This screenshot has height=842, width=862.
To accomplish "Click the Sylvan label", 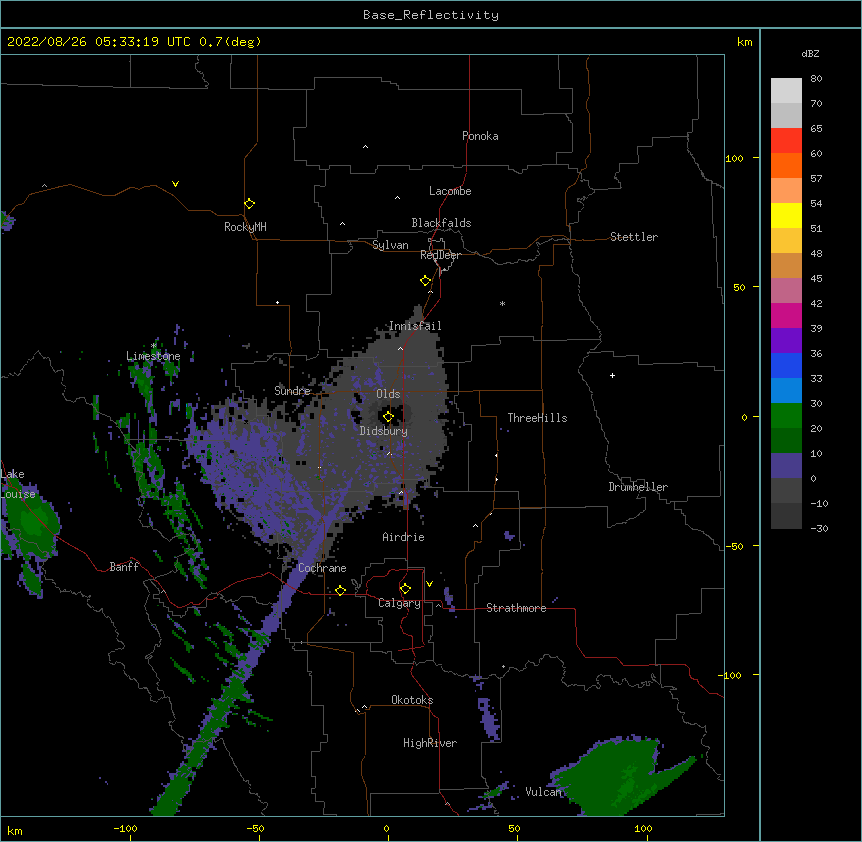I will click(x=390, y=245).
